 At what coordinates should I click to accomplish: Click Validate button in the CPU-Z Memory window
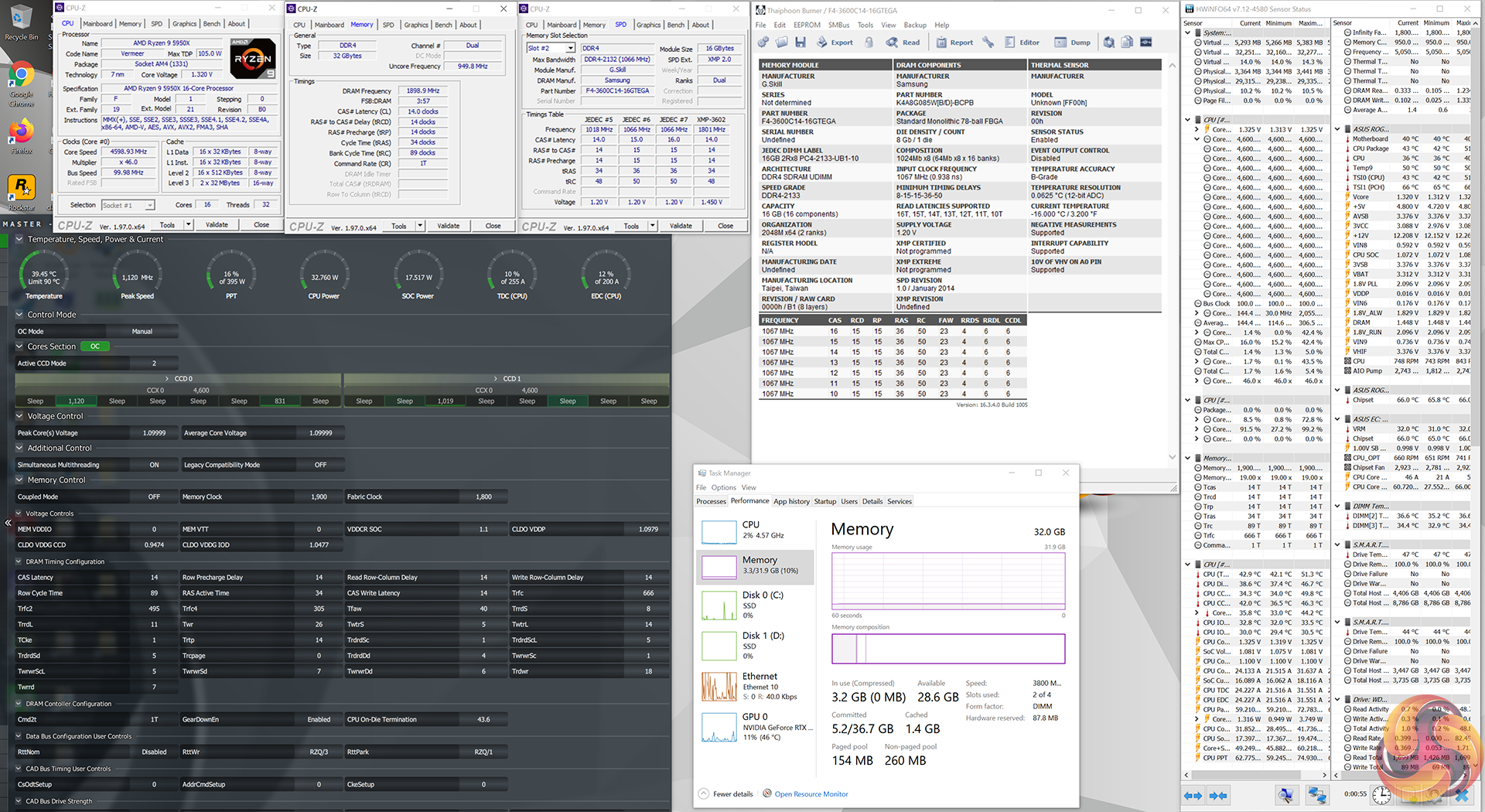tap(449, 226)
